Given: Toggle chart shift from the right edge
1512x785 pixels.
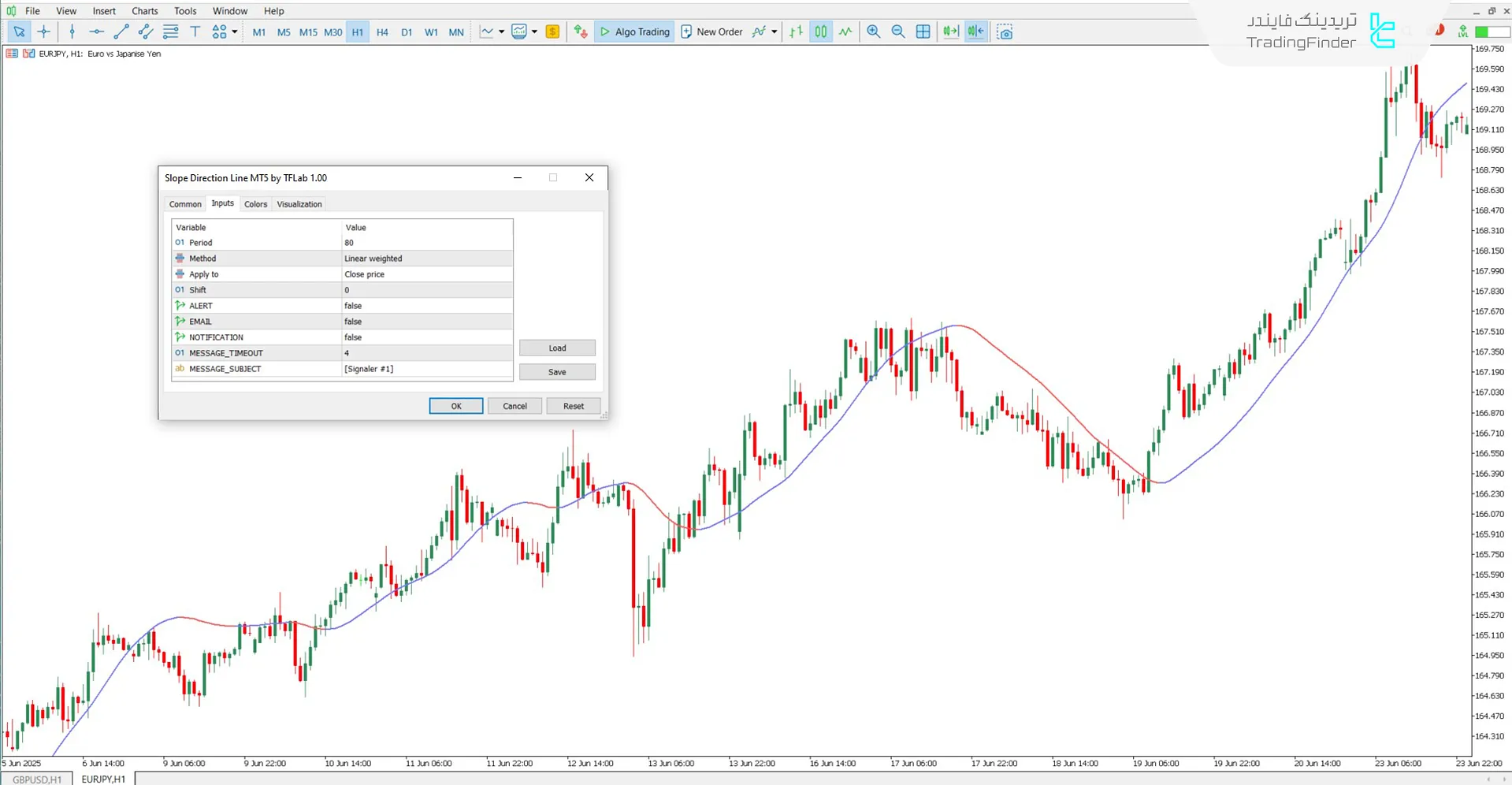Looking at the screenshot, I should (x=975, y=32).
